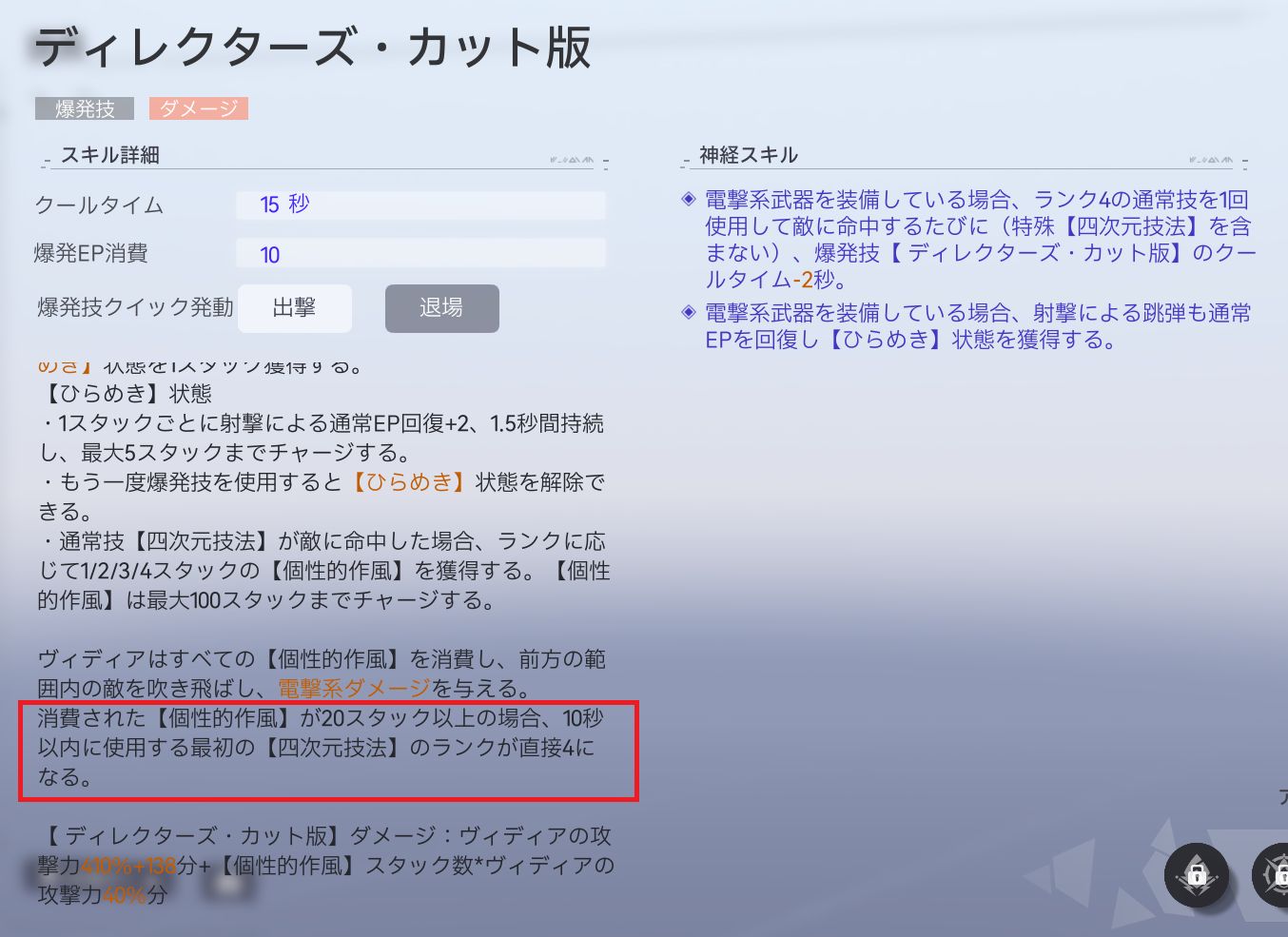The height and width of the screenshot is (937, 1288).
Task: Click the 爆発EP消費 value field showing 10
Action: point(420,254)
